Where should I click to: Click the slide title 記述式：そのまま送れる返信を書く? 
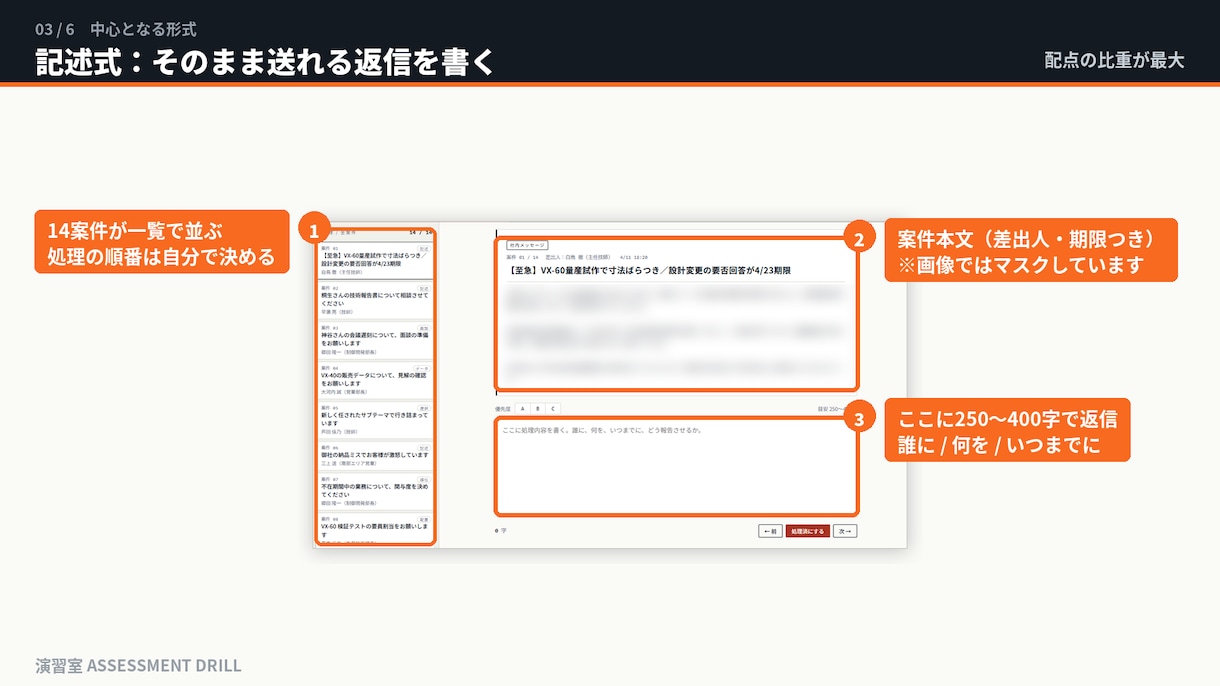click(265, 61)
